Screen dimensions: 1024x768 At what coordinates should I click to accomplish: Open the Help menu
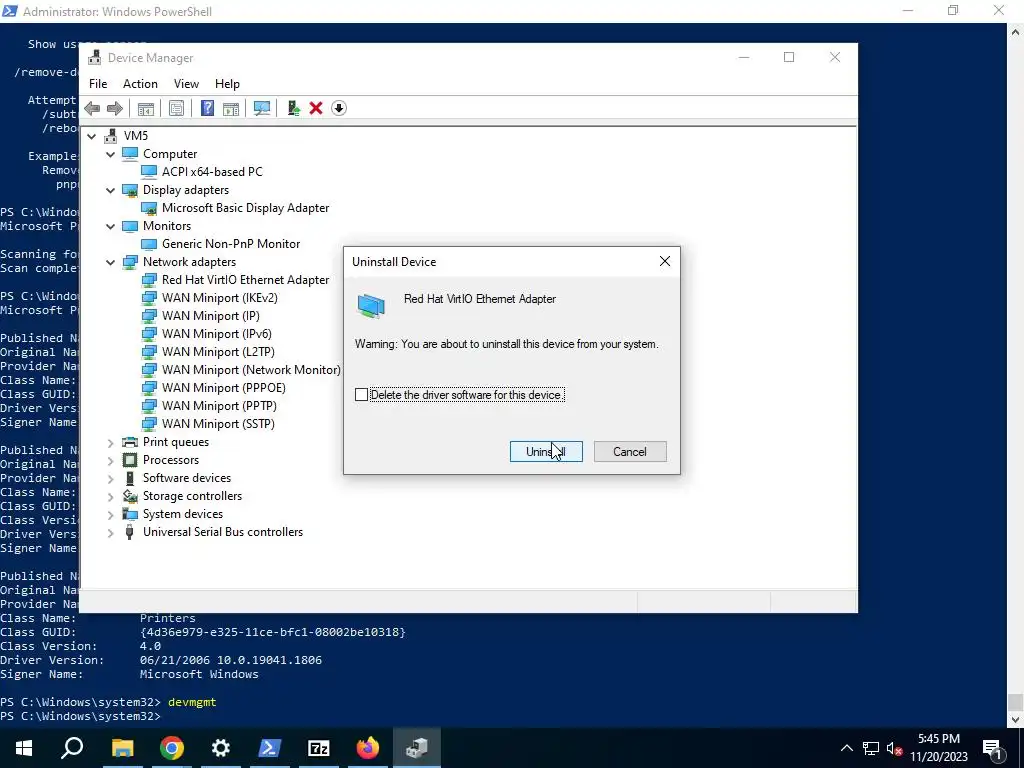point(227,84)
